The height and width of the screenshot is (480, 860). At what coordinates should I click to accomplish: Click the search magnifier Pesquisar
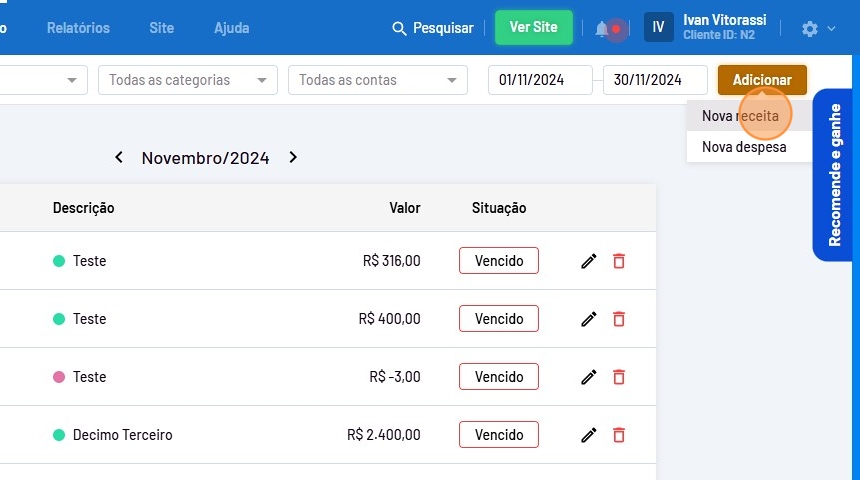click(432, 28)
